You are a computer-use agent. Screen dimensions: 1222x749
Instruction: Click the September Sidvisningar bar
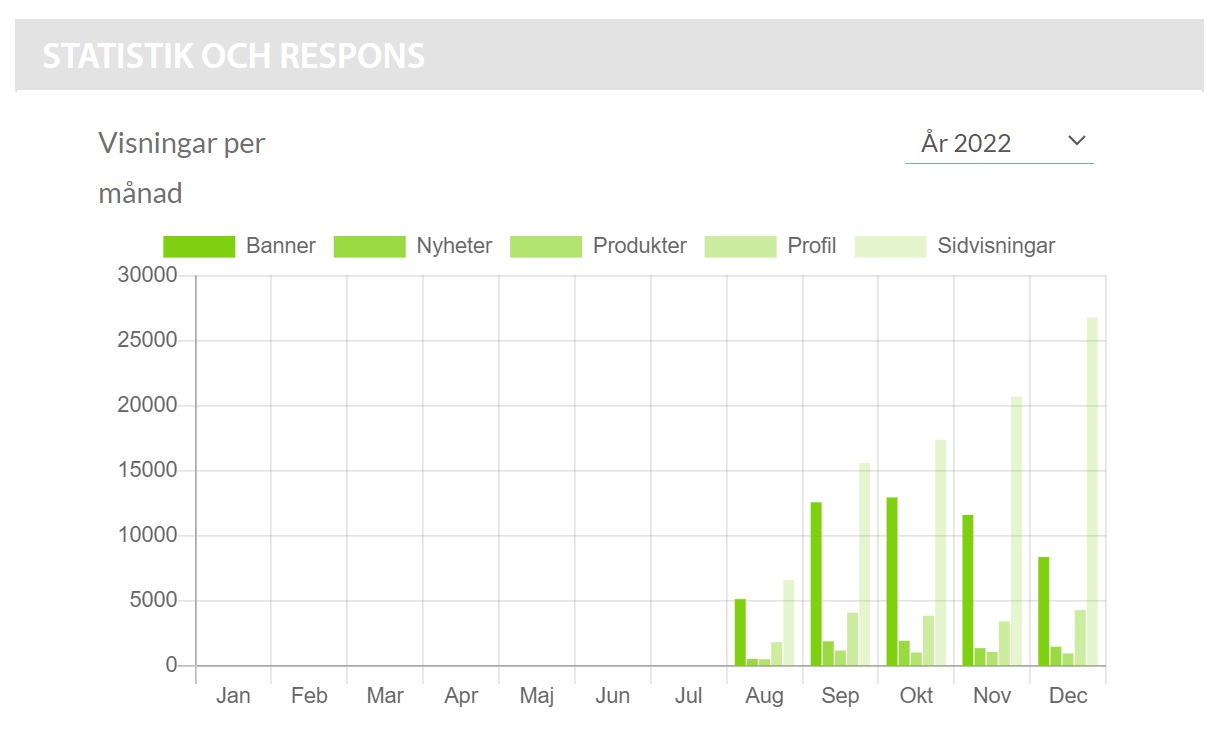coord(864,565)
